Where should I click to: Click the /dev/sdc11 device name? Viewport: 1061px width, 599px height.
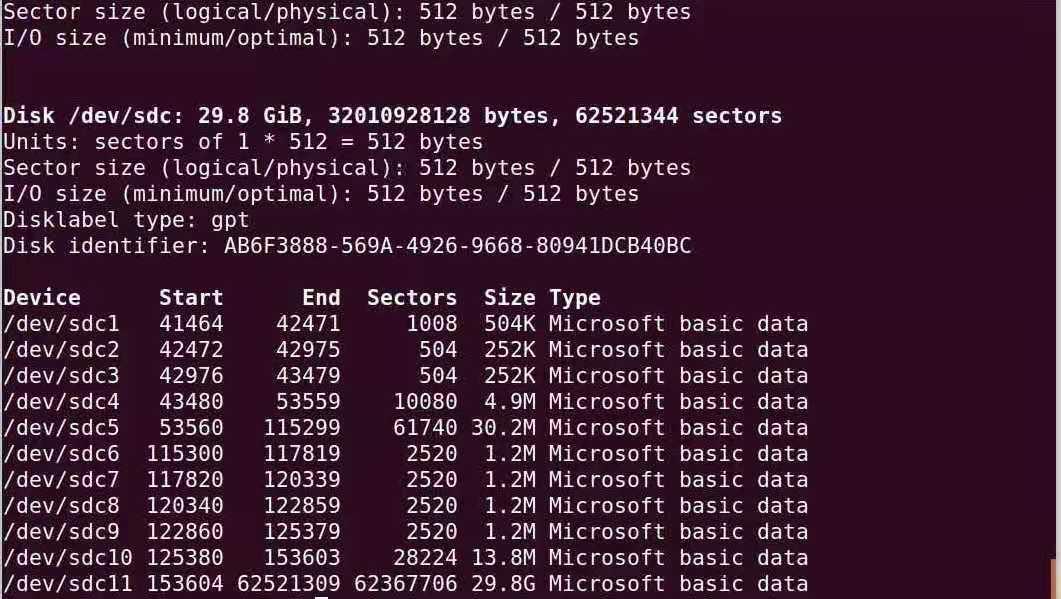pos(68,584)
